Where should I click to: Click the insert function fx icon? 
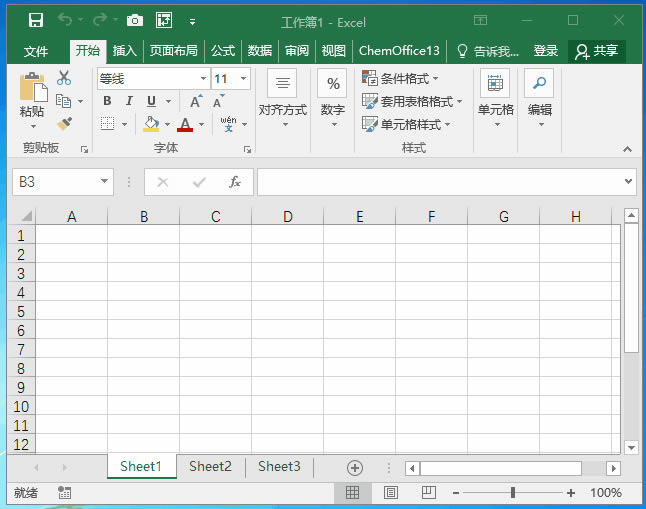(235, 182)
